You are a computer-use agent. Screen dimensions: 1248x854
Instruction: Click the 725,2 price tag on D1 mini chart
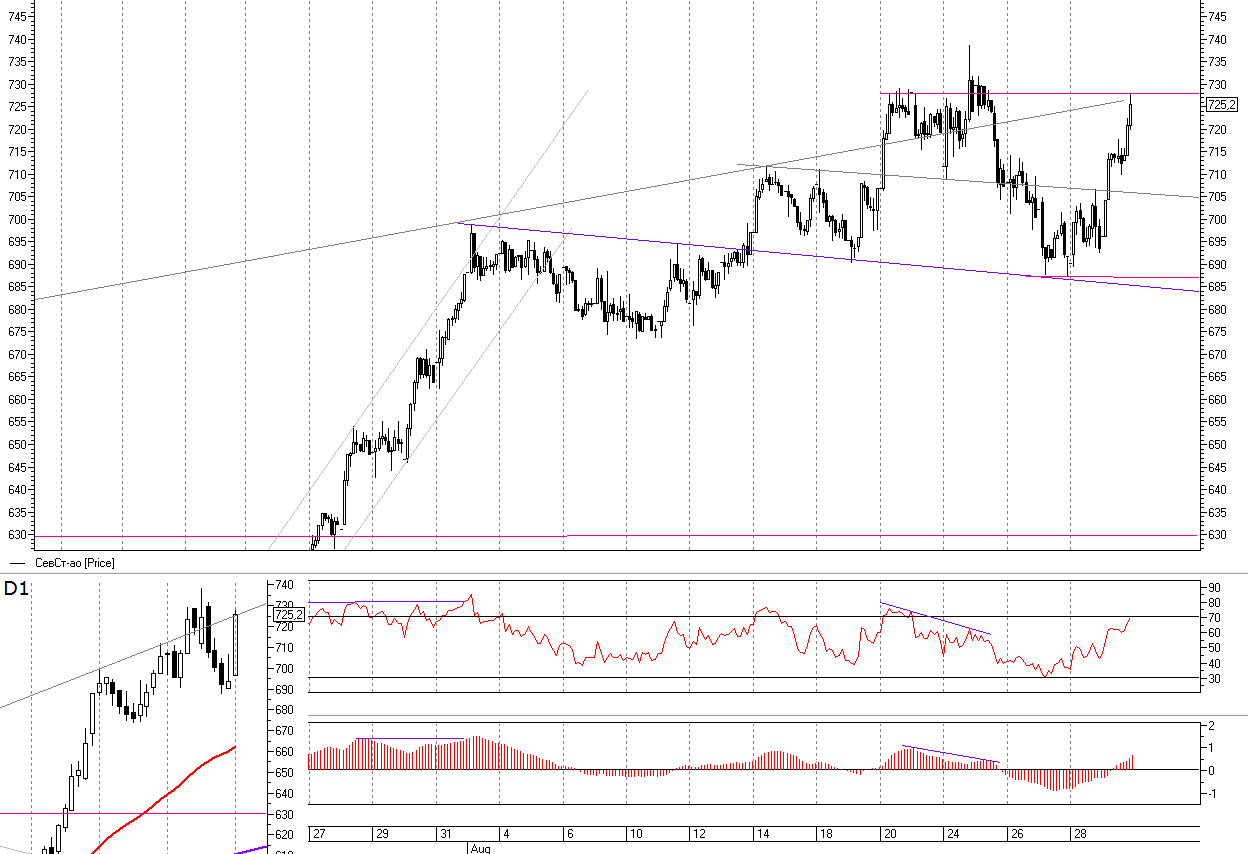290,614
